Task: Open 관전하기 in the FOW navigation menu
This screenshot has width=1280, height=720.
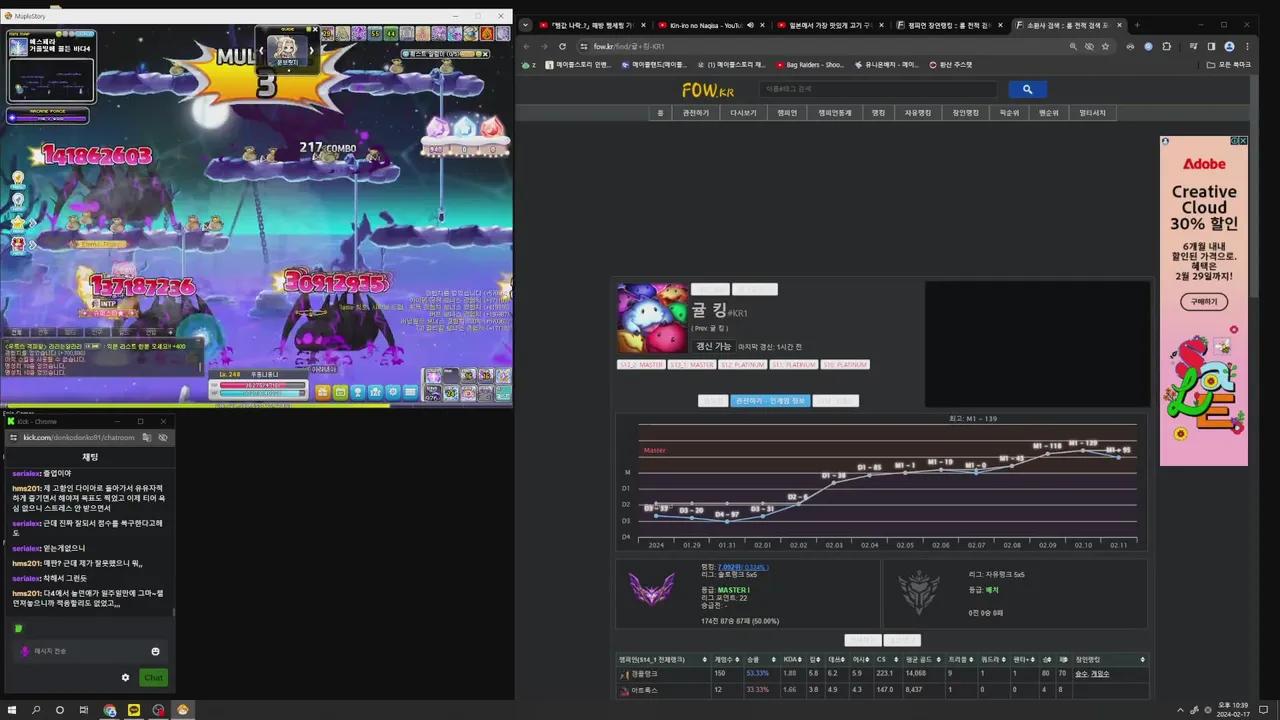Action: [695, 113]
